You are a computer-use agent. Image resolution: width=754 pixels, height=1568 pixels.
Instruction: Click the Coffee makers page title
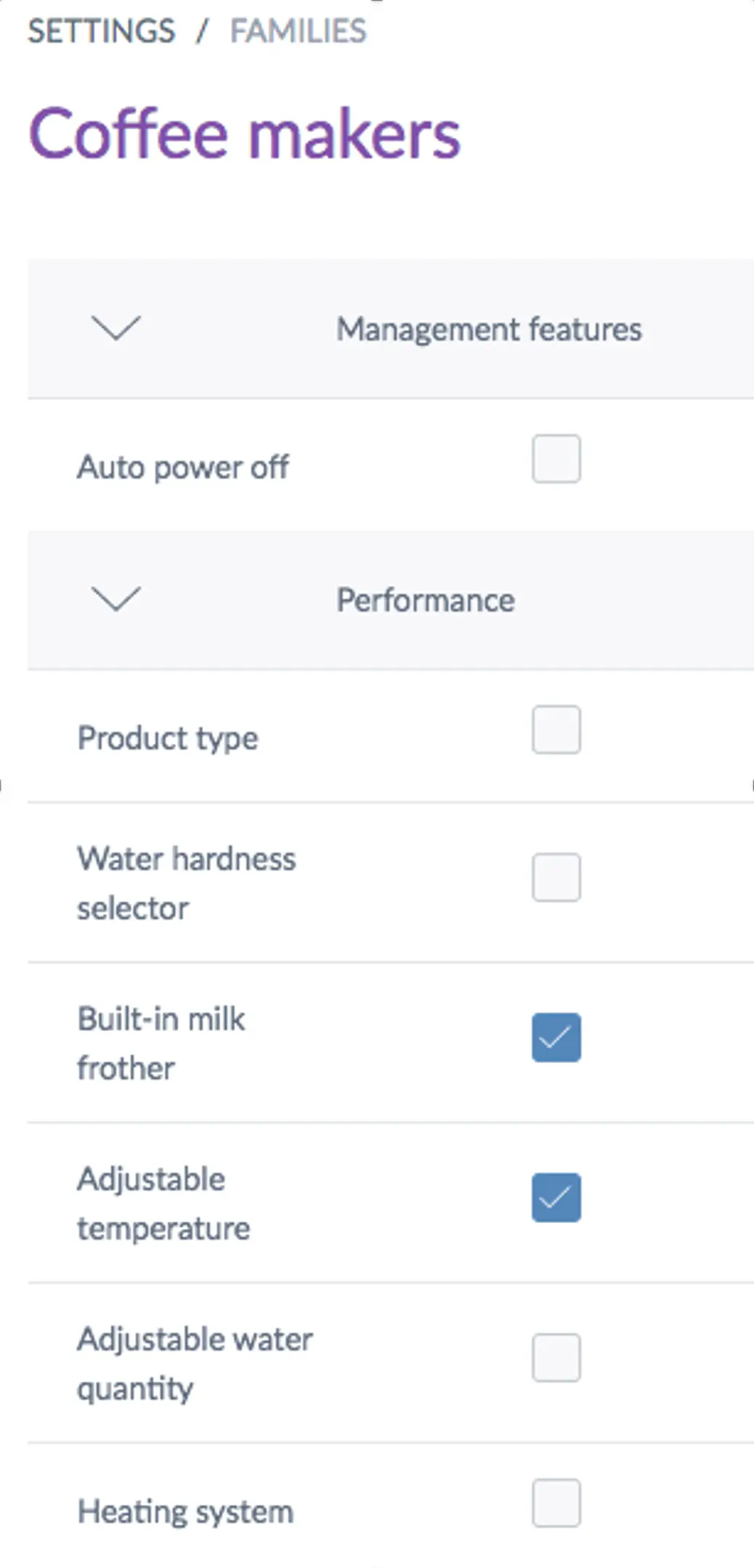click(244, 134)
